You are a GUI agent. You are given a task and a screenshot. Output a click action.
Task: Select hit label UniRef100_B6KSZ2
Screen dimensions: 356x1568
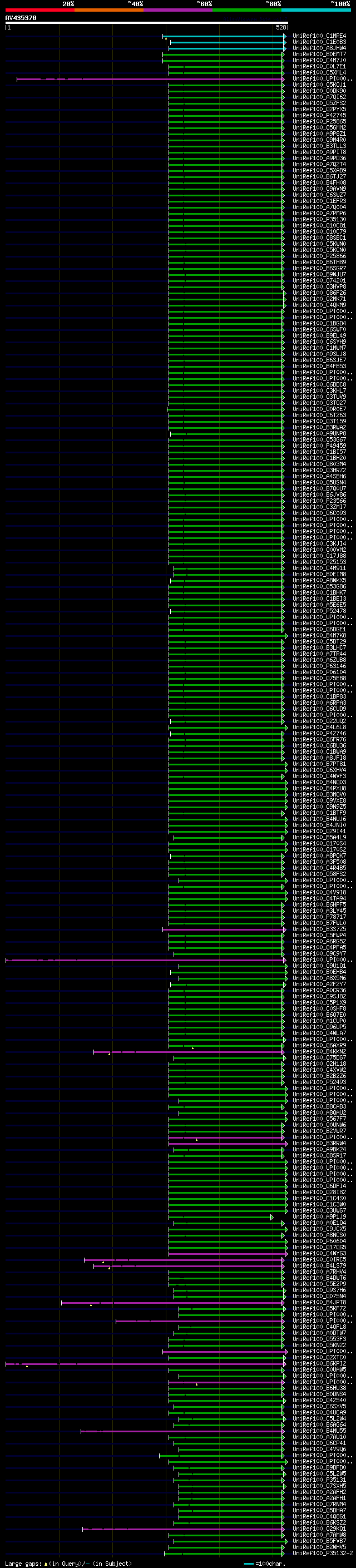pos(319,1522)
